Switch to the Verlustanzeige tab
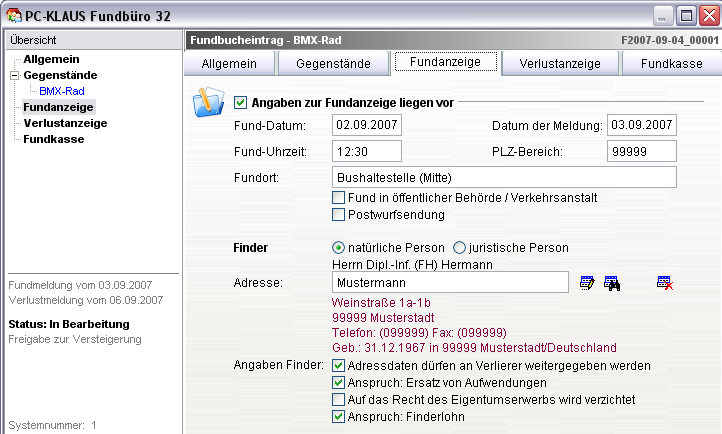The image size is (722, 434). click(559, 63)
